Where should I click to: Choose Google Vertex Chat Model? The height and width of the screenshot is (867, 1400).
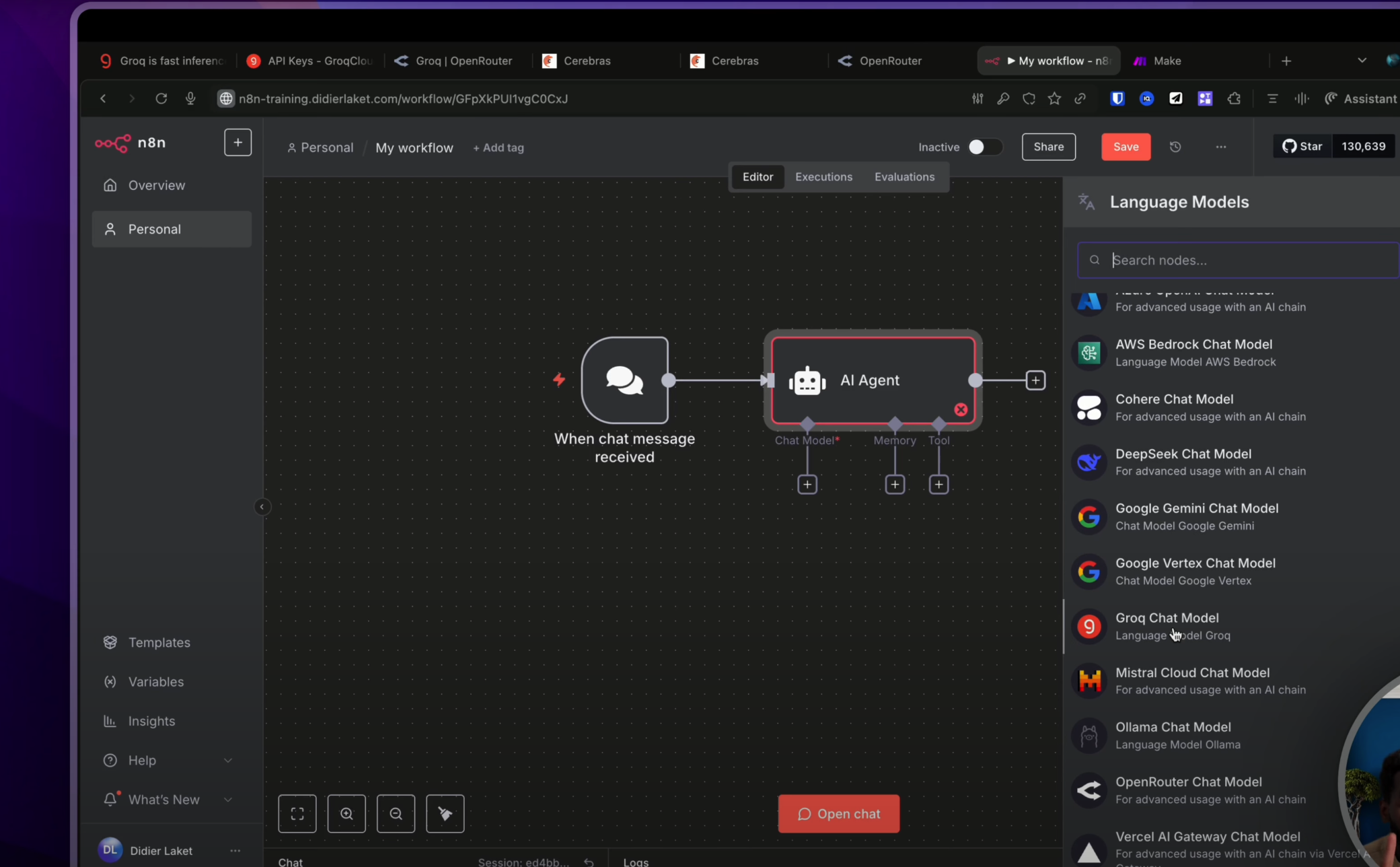1235,571
